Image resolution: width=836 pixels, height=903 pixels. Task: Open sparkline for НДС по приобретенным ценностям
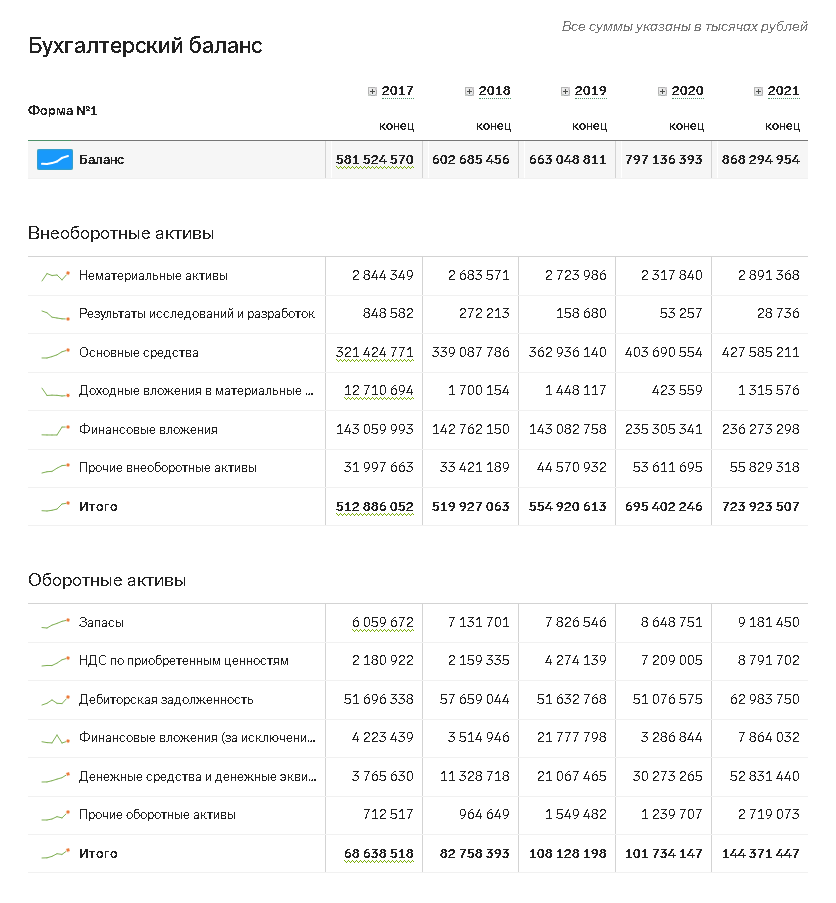[55, 661]
